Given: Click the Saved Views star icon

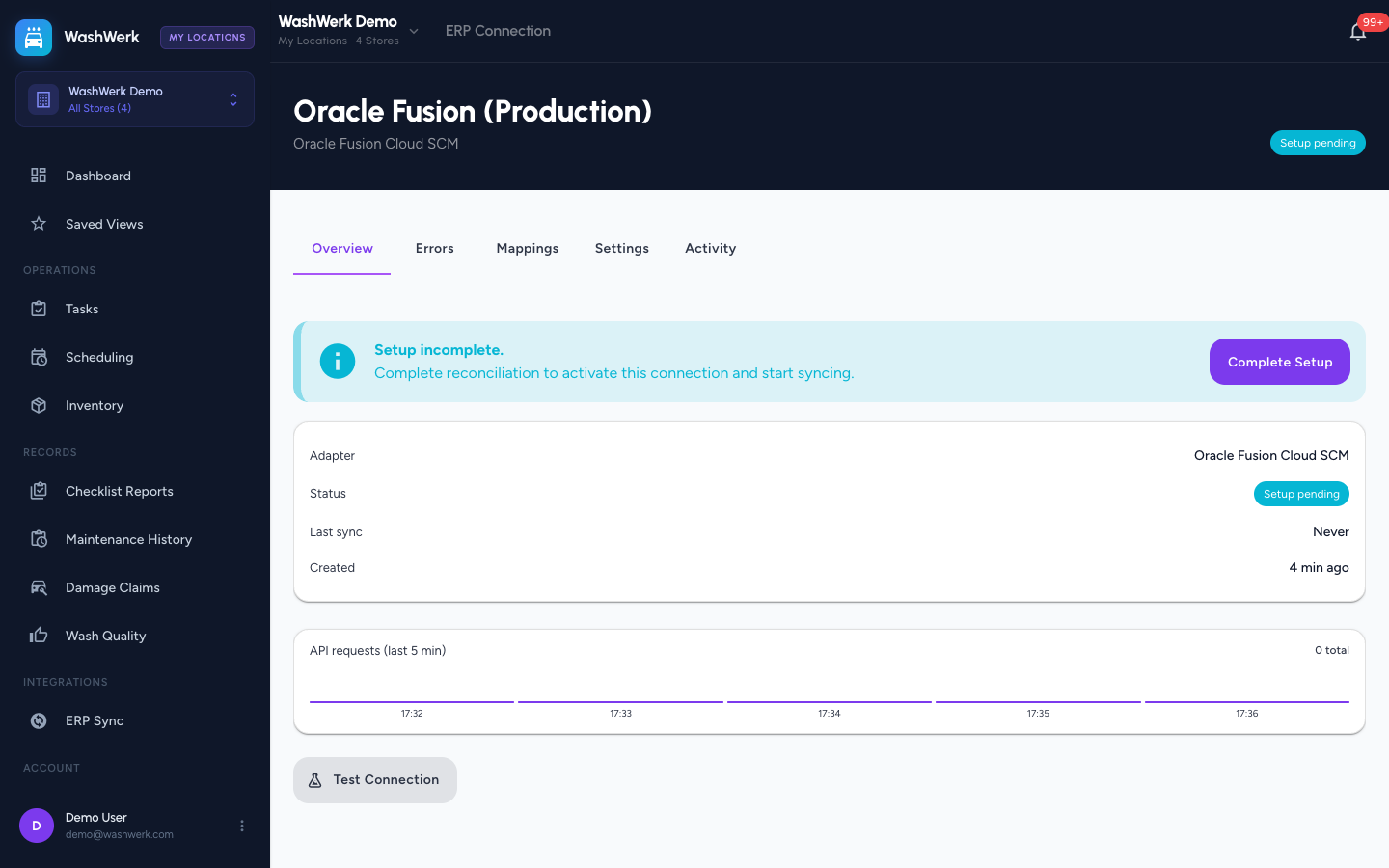Looking at the screenshot, I should (39, 224).
